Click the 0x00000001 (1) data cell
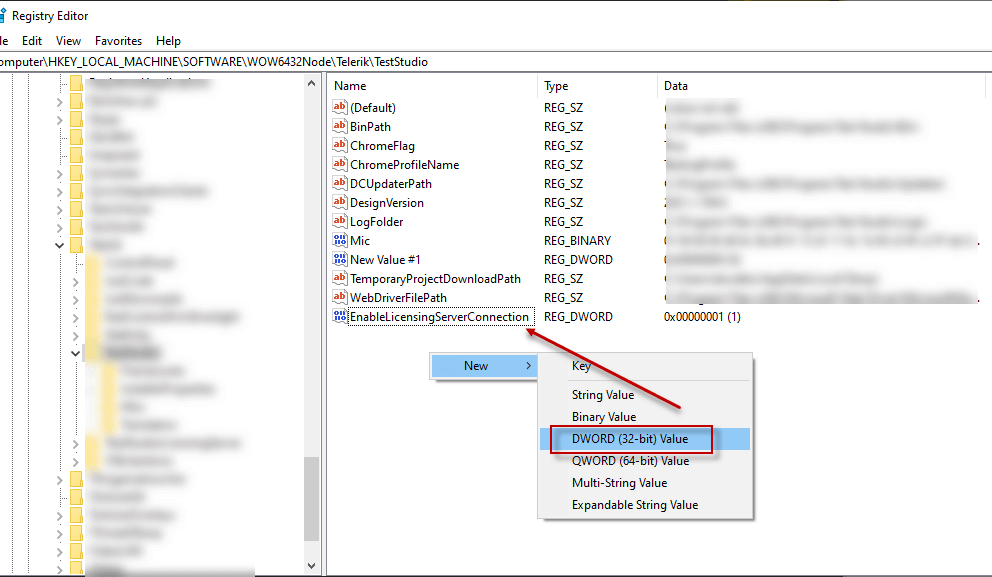The image size is (992, 577). (702, 316)
